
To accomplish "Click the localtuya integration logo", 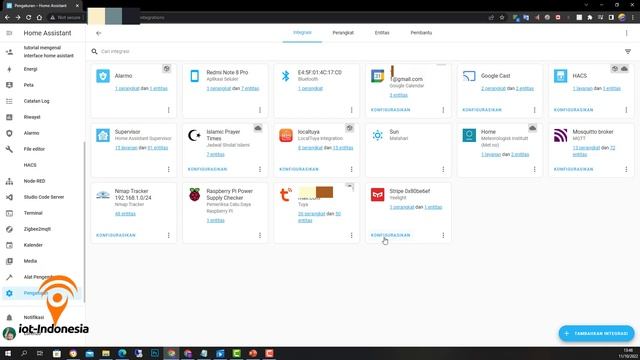I will [x=286, y=135].
